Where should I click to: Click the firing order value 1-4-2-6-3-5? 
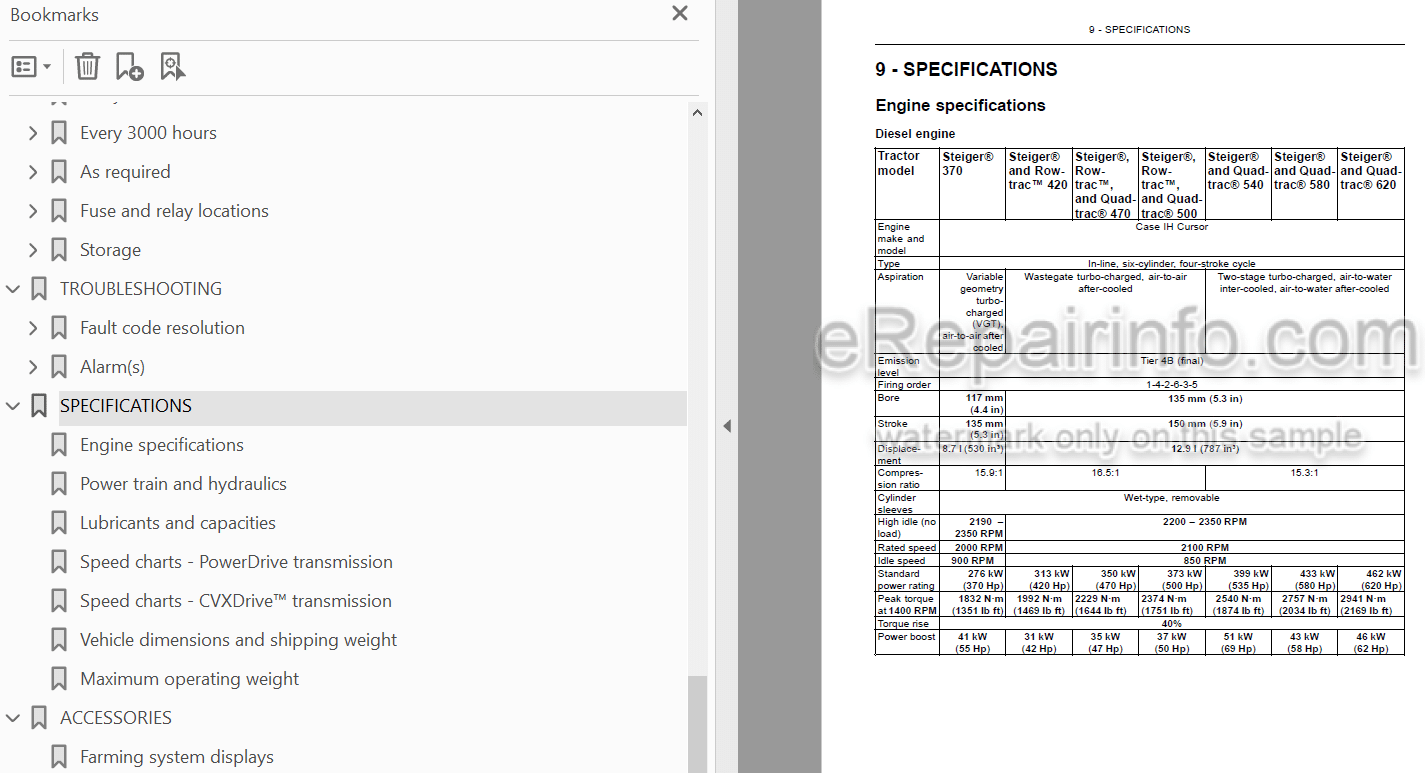click(1172, 385)
